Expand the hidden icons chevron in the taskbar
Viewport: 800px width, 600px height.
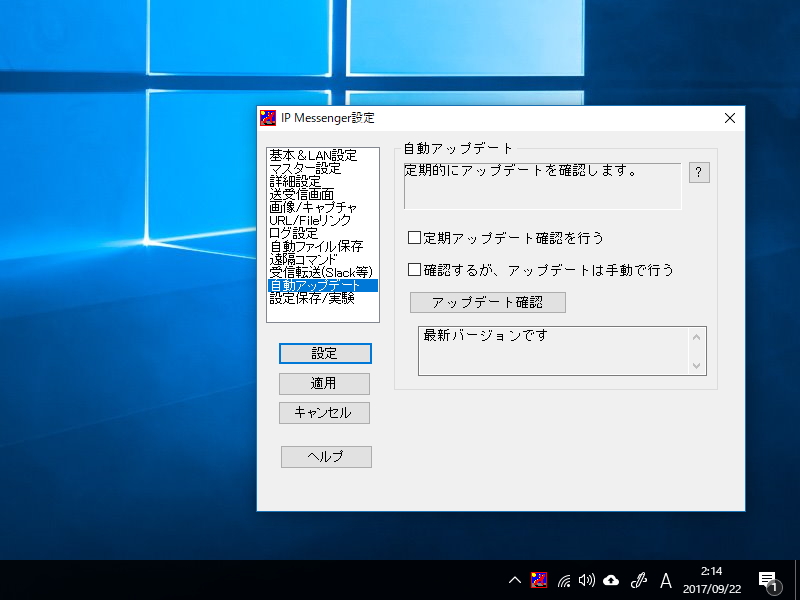coord(514,579)
